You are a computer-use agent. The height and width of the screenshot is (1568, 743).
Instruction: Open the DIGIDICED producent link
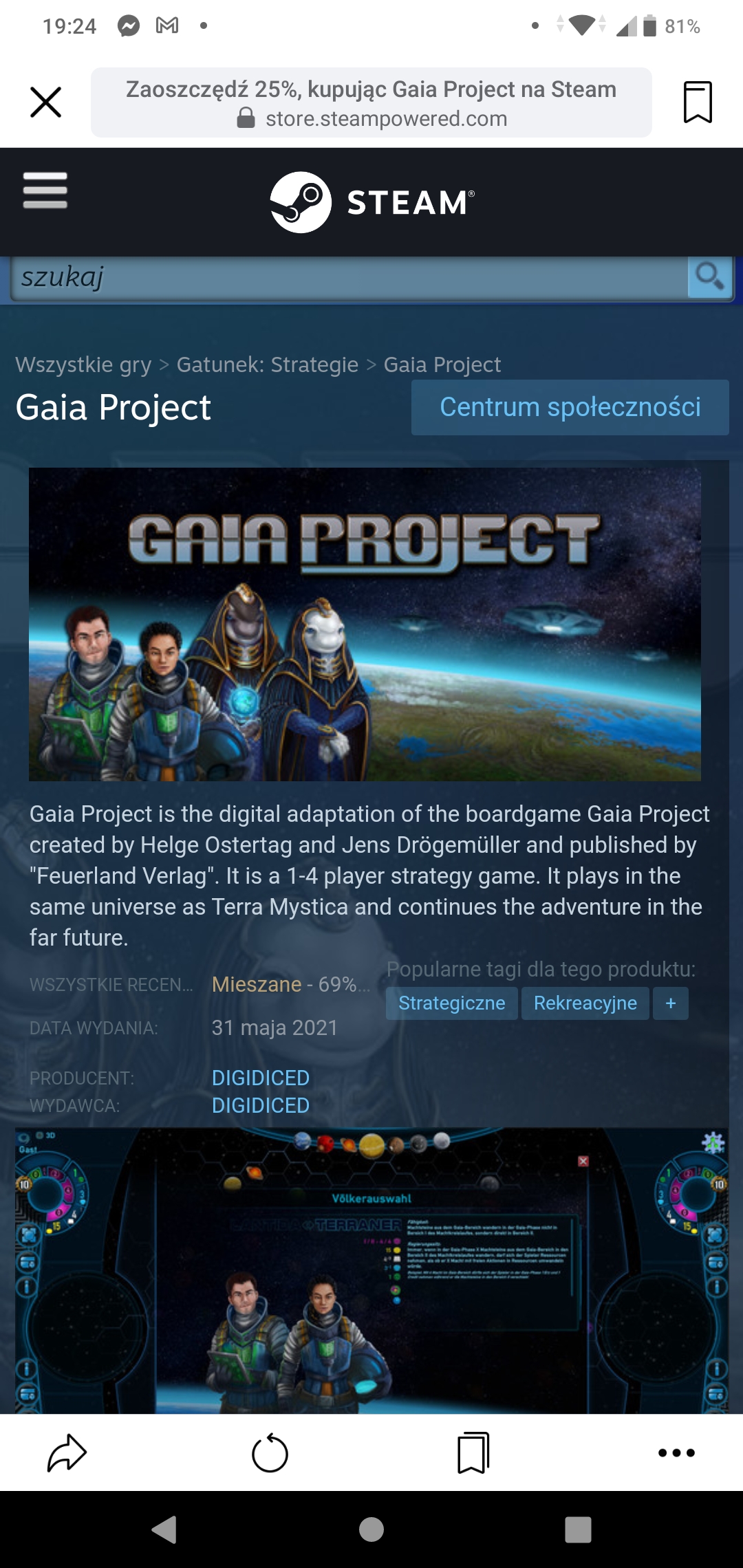click(x=261, y=1078)
